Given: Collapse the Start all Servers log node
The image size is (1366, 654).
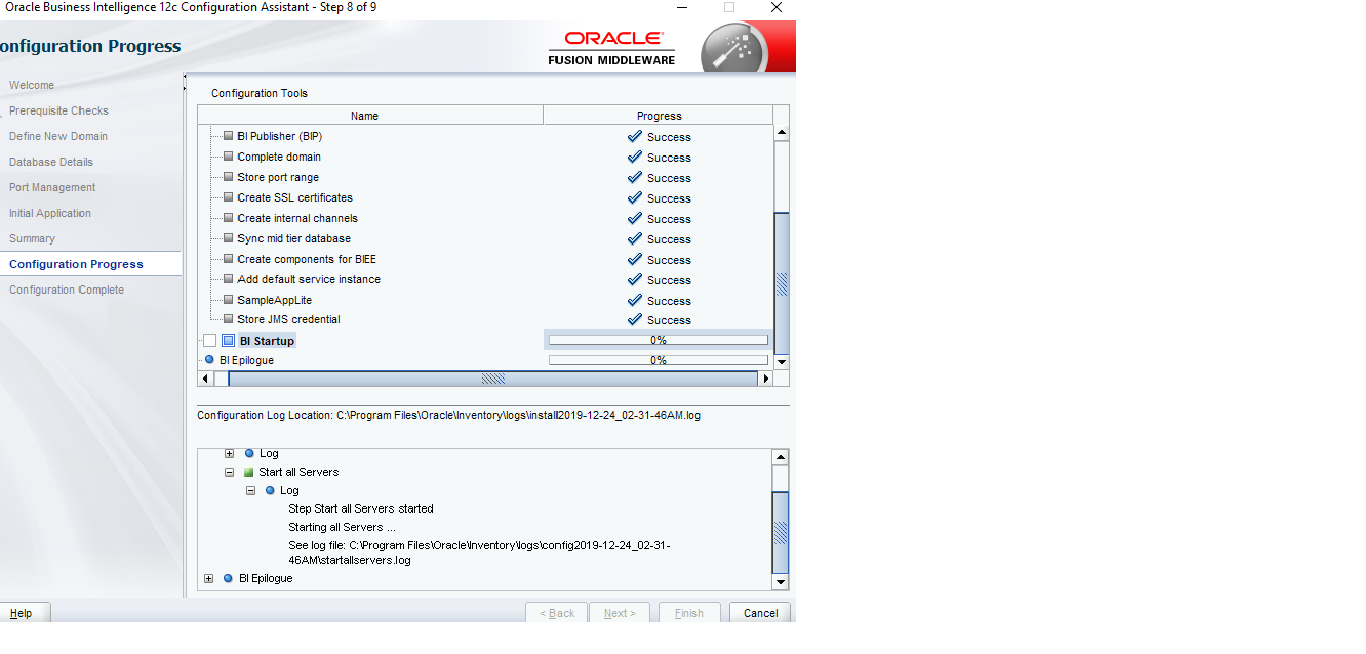Looking at the screenshot, I should click(x=230, y=472).
